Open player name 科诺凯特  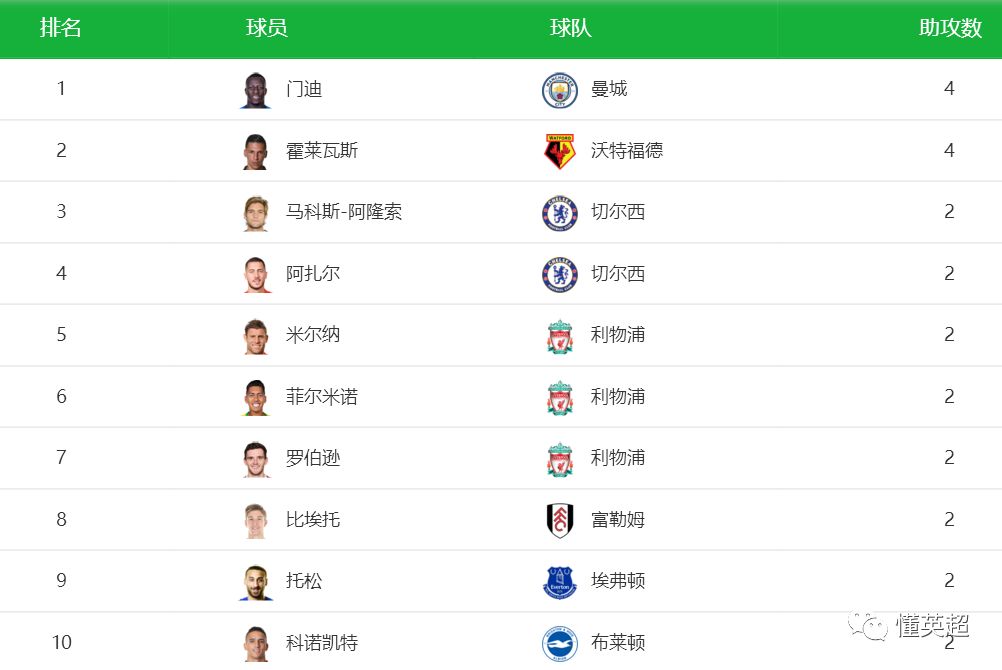321,643
